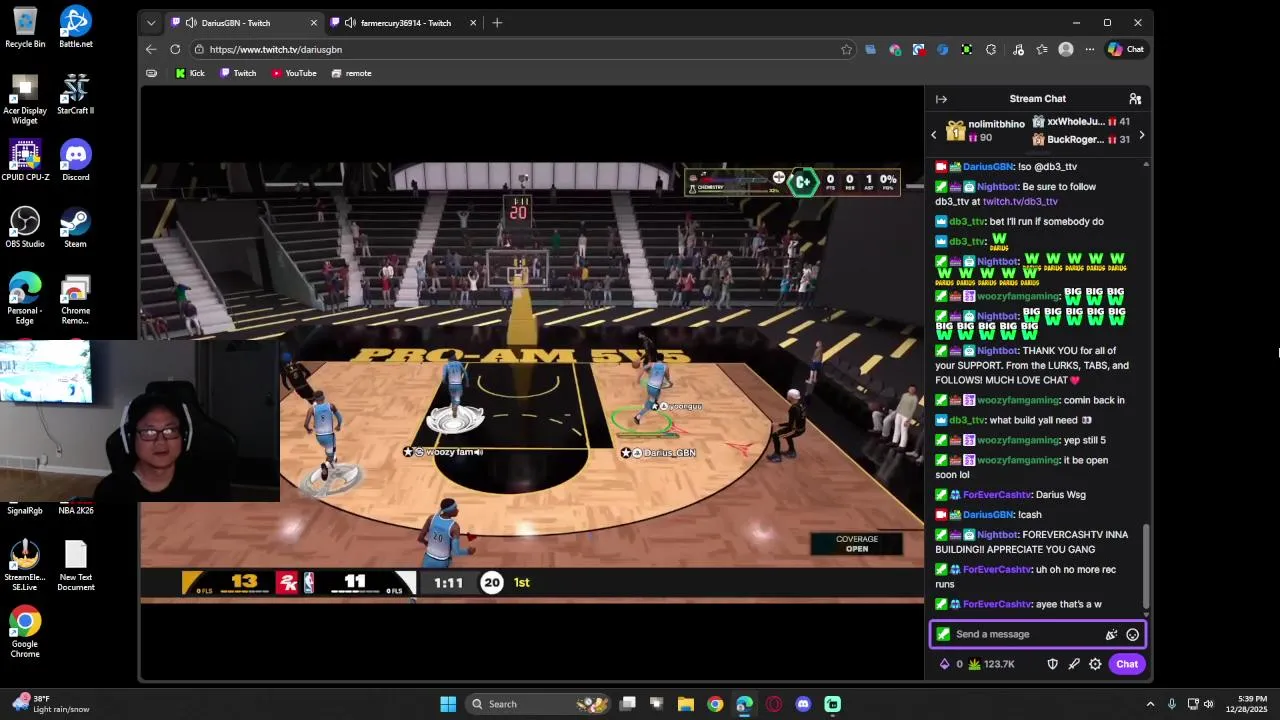
Task: Open the media control music icon
Action: (x=1018, y=49)
